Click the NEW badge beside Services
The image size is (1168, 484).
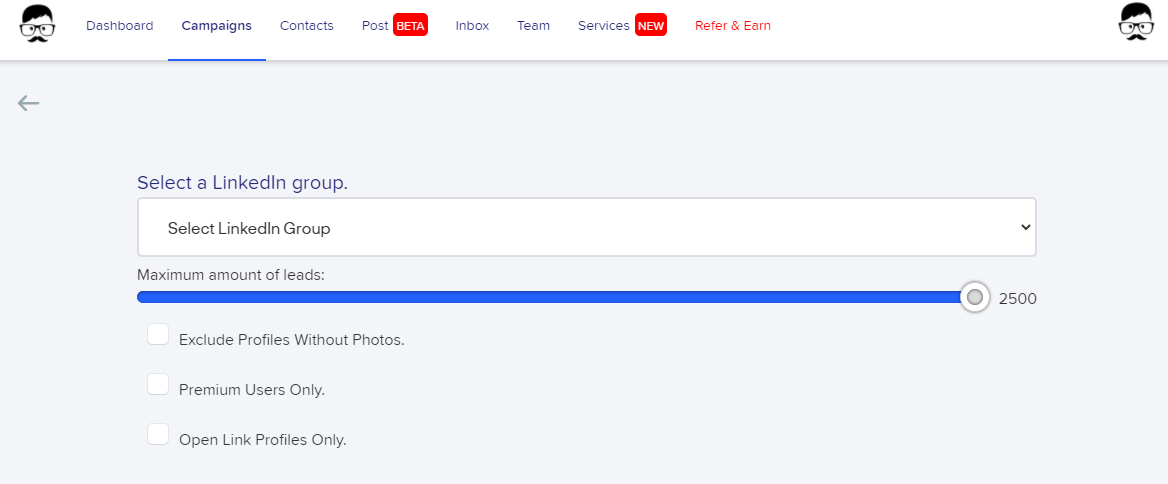pos(651,25)
